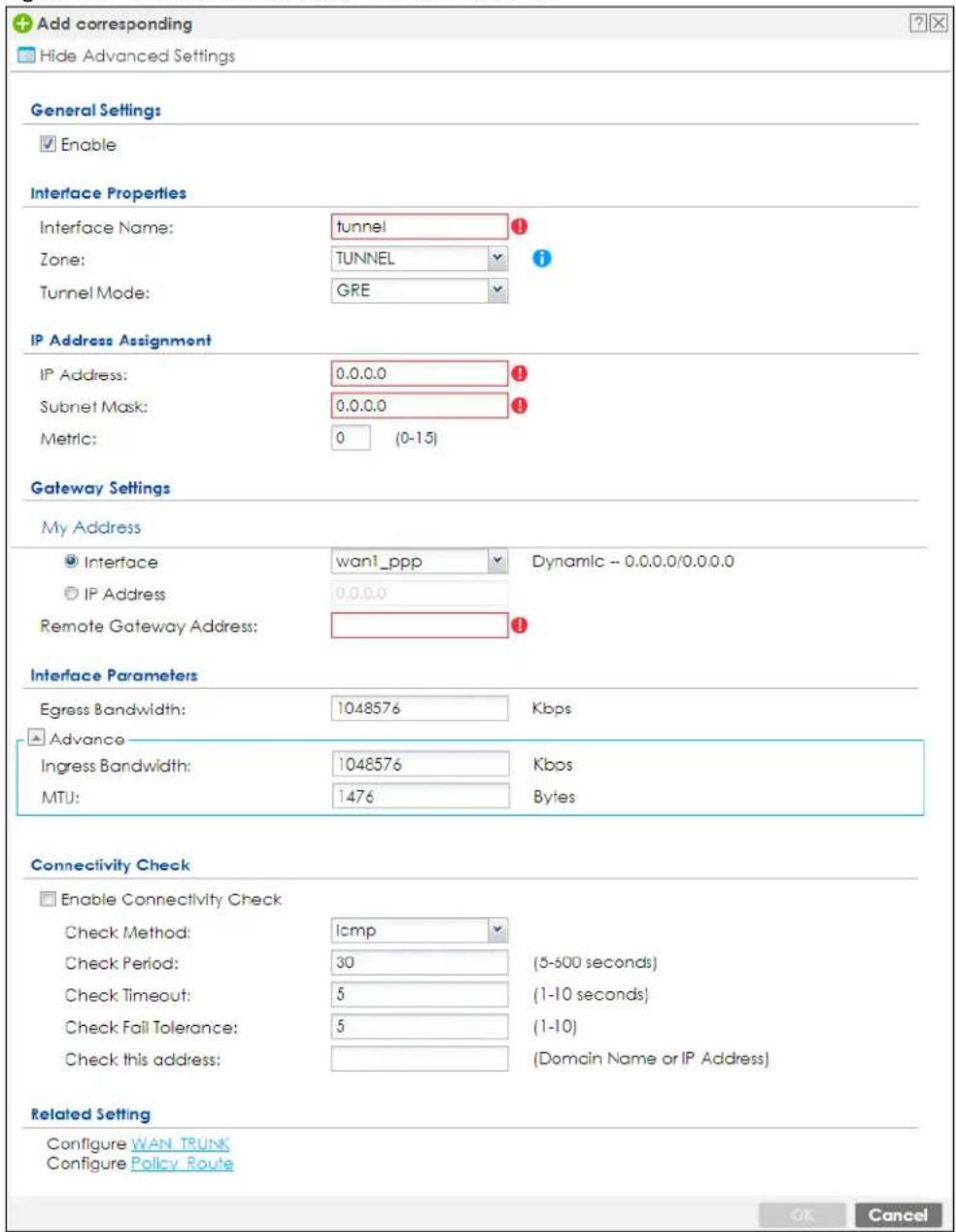The width and height of the screenshot is (956, 1232).
Task: Click the Check Fail Tolerance input field
Action: coord(420,1027)
